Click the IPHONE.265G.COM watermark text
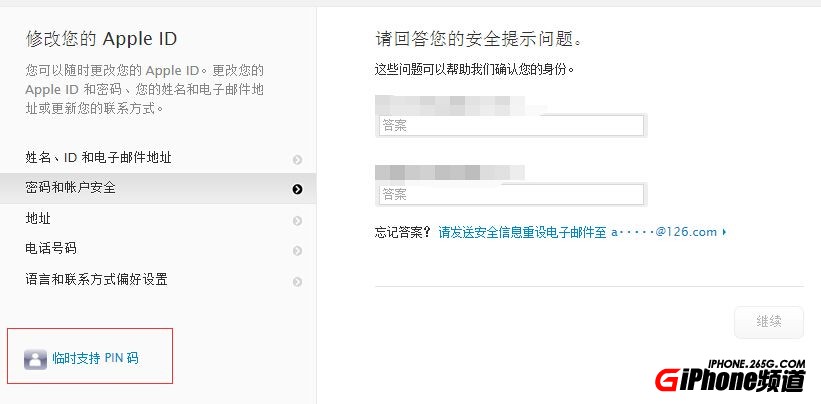Viewport: 821px width, 404px height. tap(757, 364)
